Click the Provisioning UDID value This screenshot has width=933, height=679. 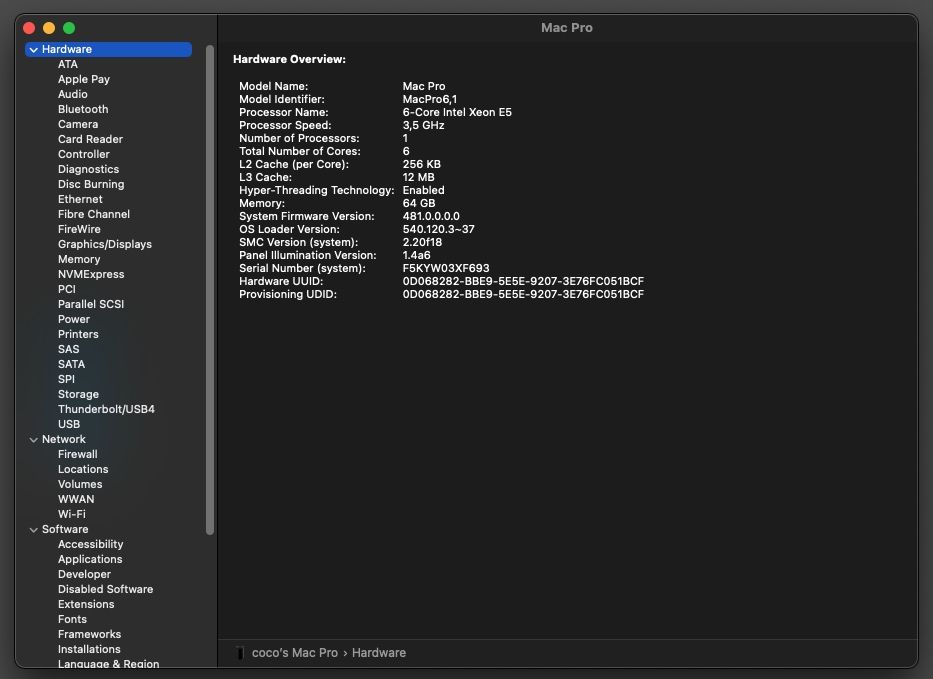(523, 295)
